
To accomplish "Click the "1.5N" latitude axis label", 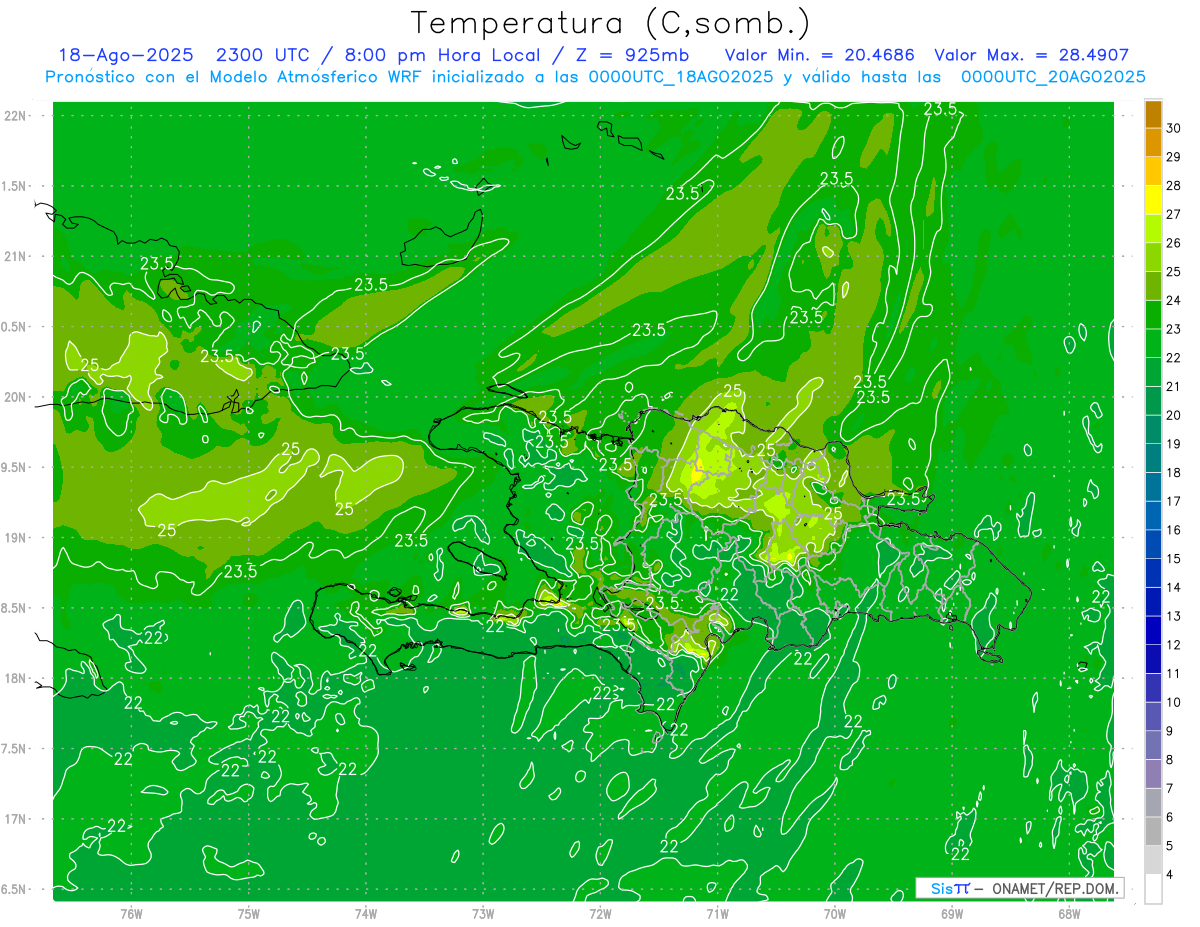I will coord(16,186).
